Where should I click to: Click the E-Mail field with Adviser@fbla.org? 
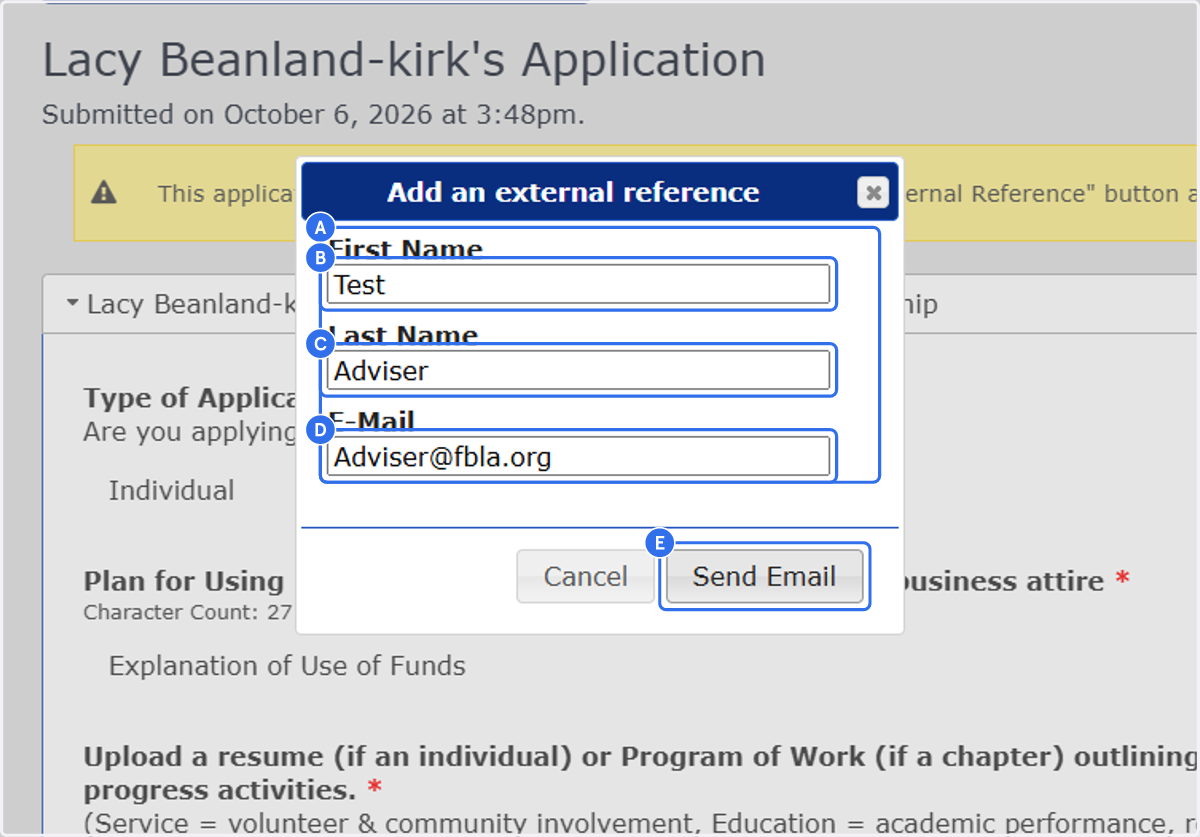(x=578, y=457)
